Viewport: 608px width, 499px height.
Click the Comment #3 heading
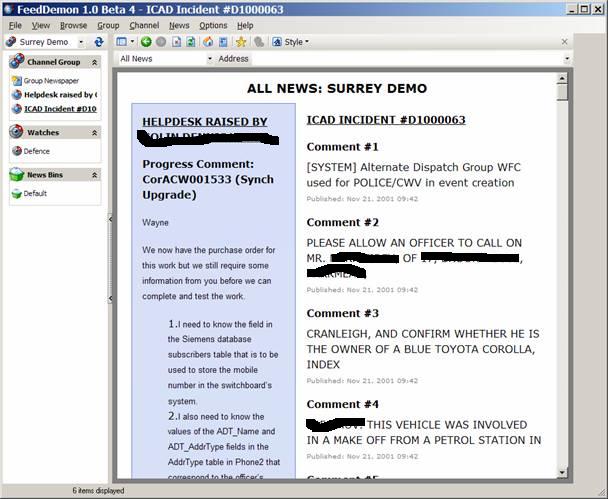342,313
